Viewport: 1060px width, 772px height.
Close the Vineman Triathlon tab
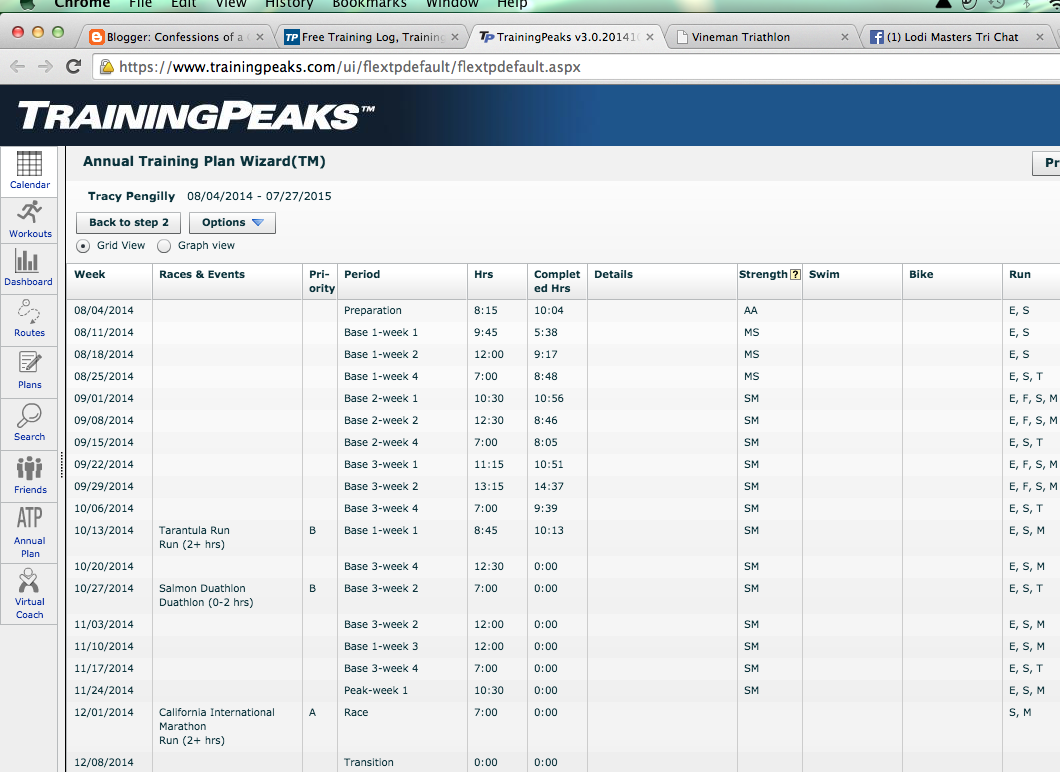click(844, 37)
